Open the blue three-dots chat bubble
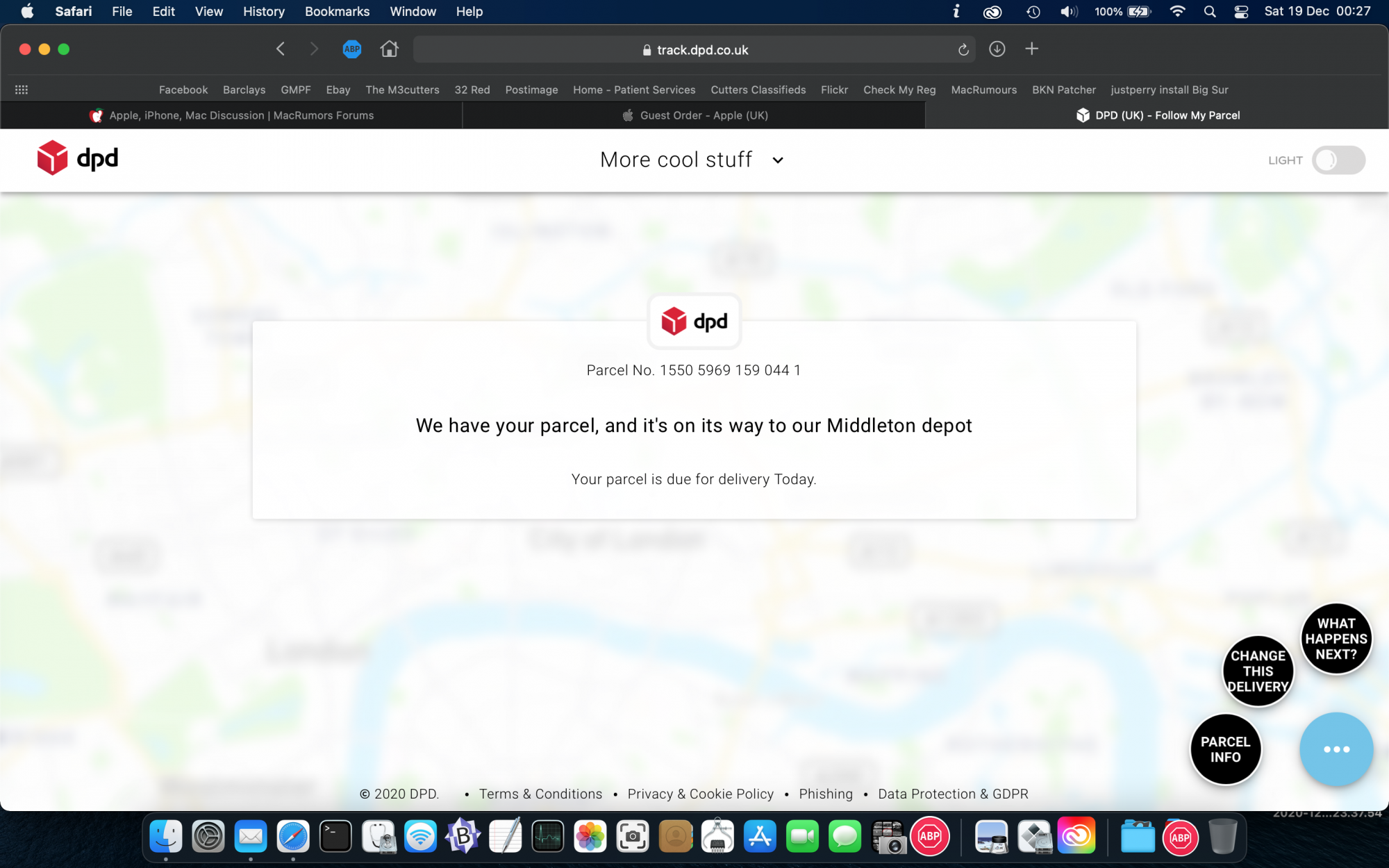This screenshot has width=1389, height=868. coord(1336,749)
